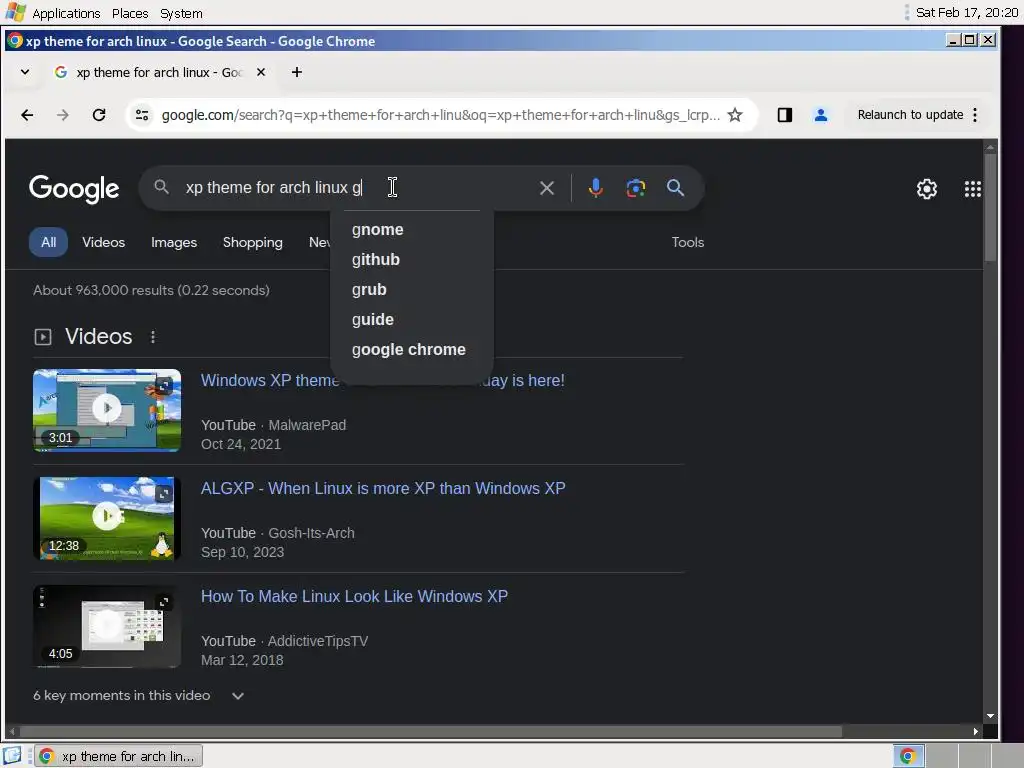Click the Chrome address bar URL
Viewport: 1024px width, 768px height.
[440, 115]
